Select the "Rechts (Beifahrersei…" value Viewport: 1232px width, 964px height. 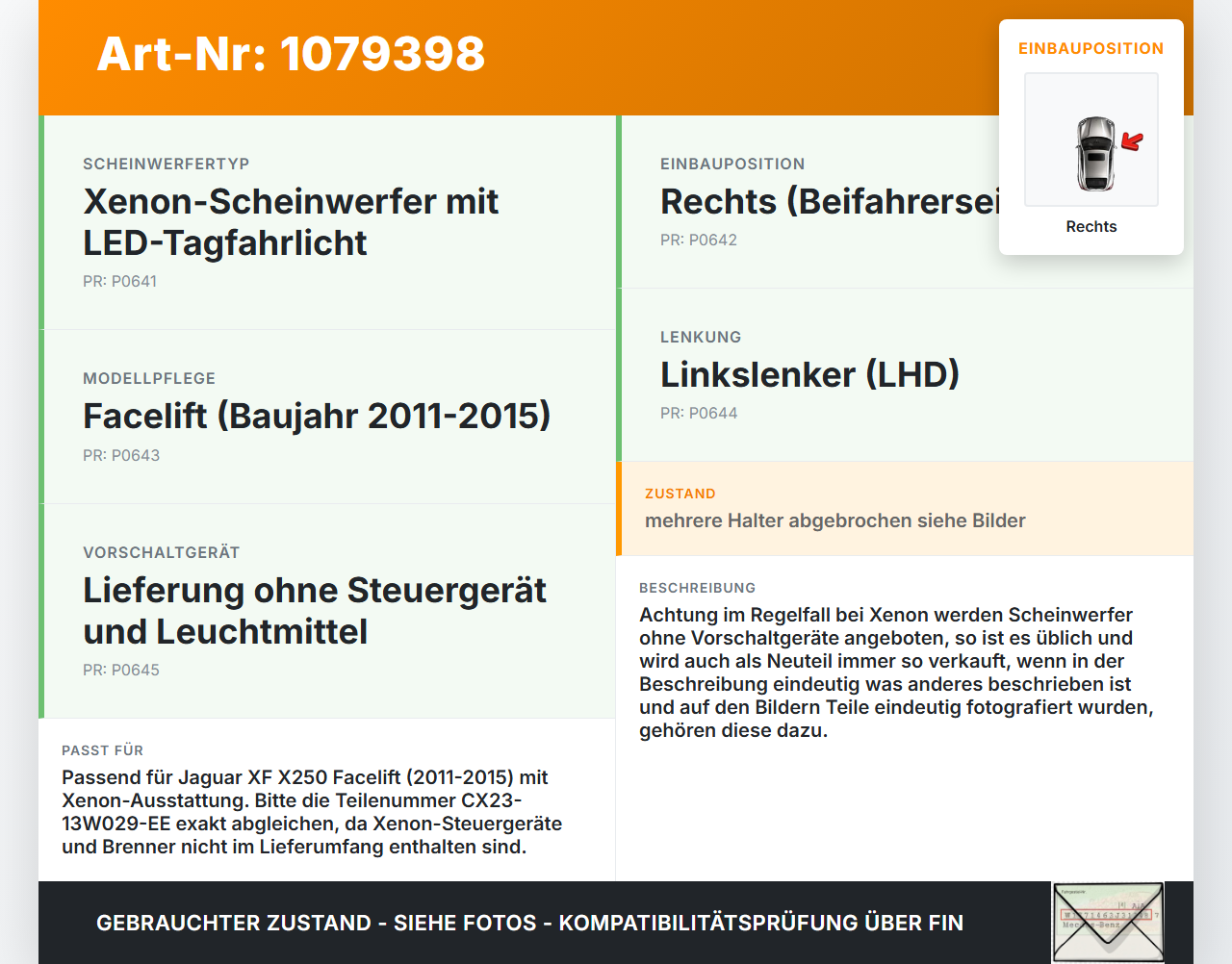click(x=830, y=201)
